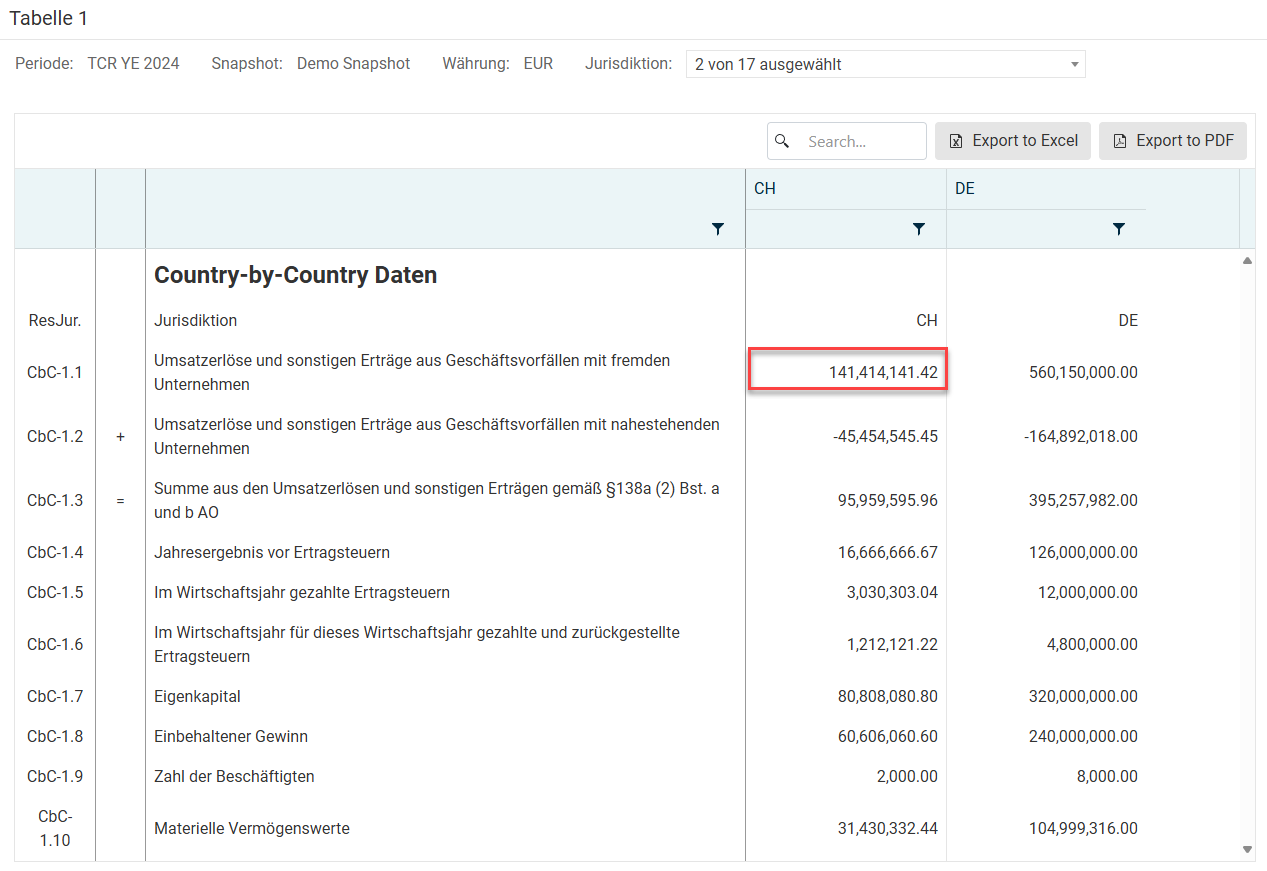Click the PDF file icon on export button
1267x871 pixels.
(x=1120, y=141)
